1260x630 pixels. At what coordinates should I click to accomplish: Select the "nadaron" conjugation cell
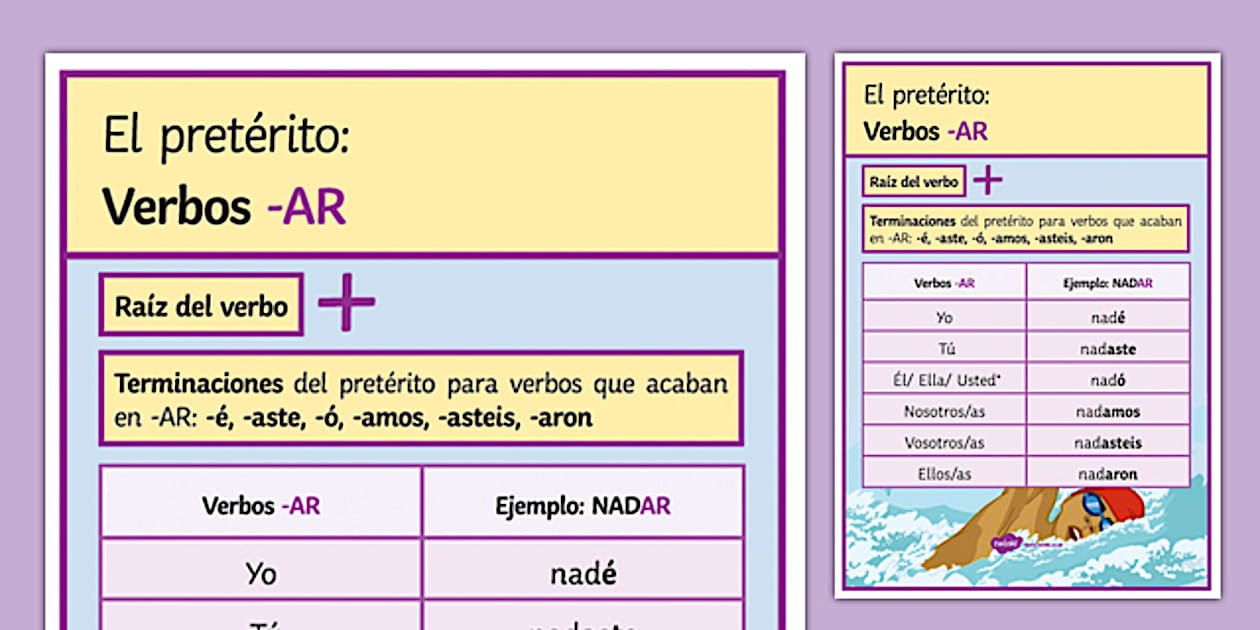click(x=1108, y=473)
